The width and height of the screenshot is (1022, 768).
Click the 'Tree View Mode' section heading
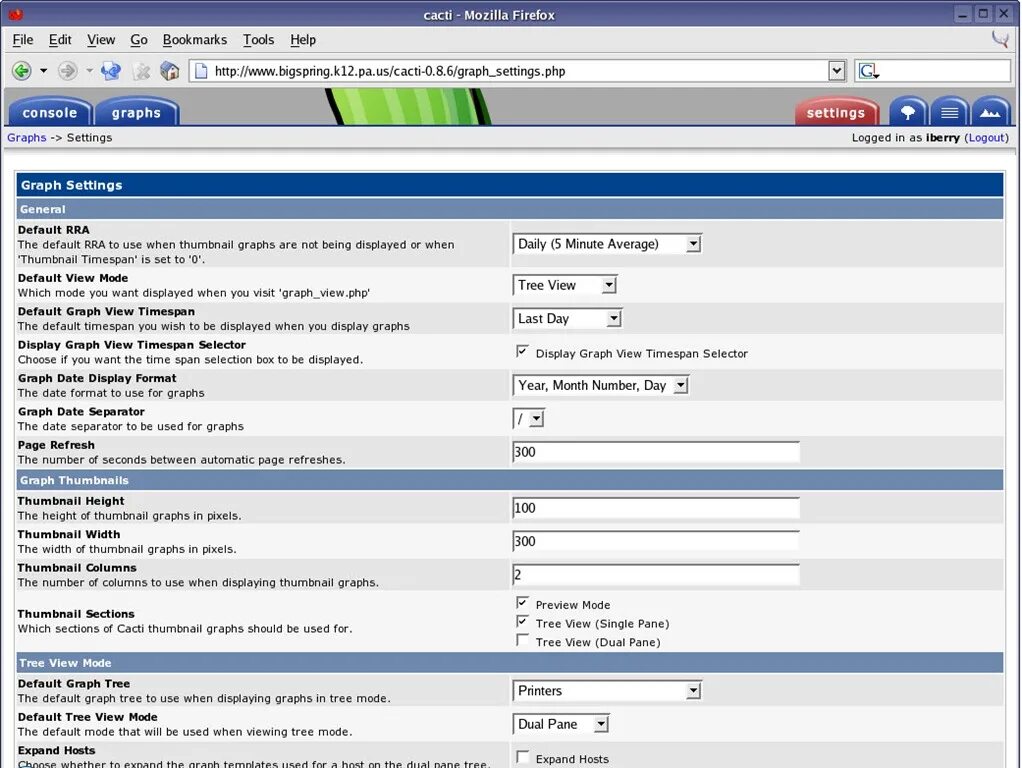click(x=65, y=663)
